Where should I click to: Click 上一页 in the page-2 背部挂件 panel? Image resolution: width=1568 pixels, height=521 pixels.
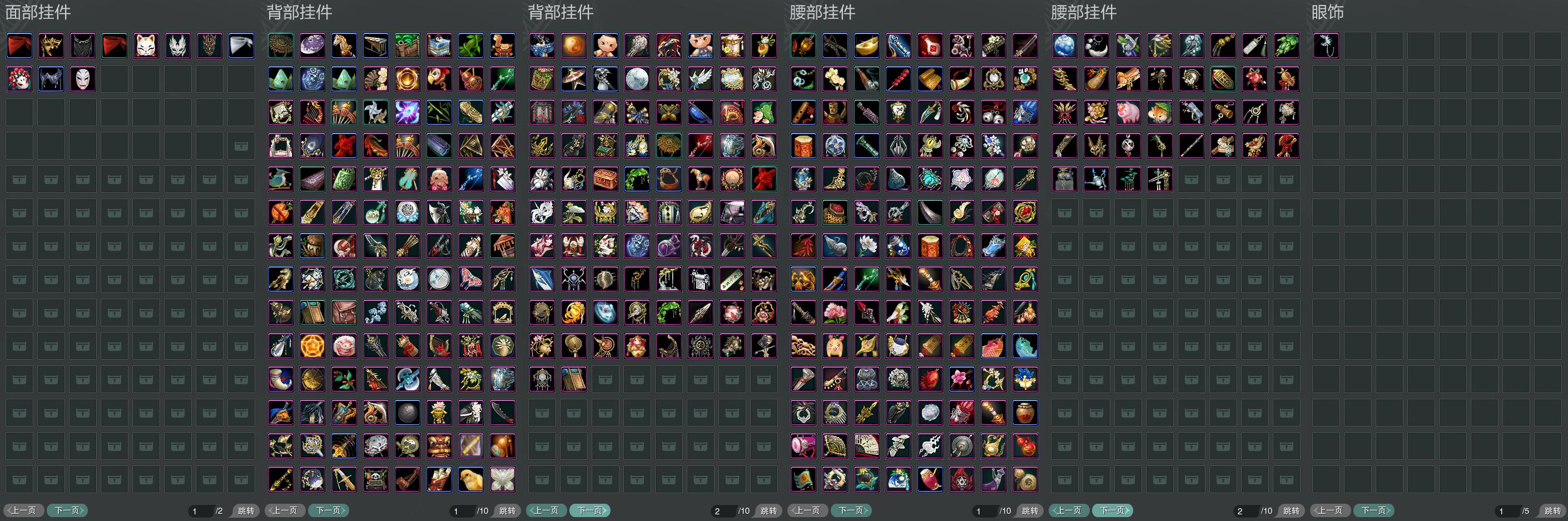[546, 510]
